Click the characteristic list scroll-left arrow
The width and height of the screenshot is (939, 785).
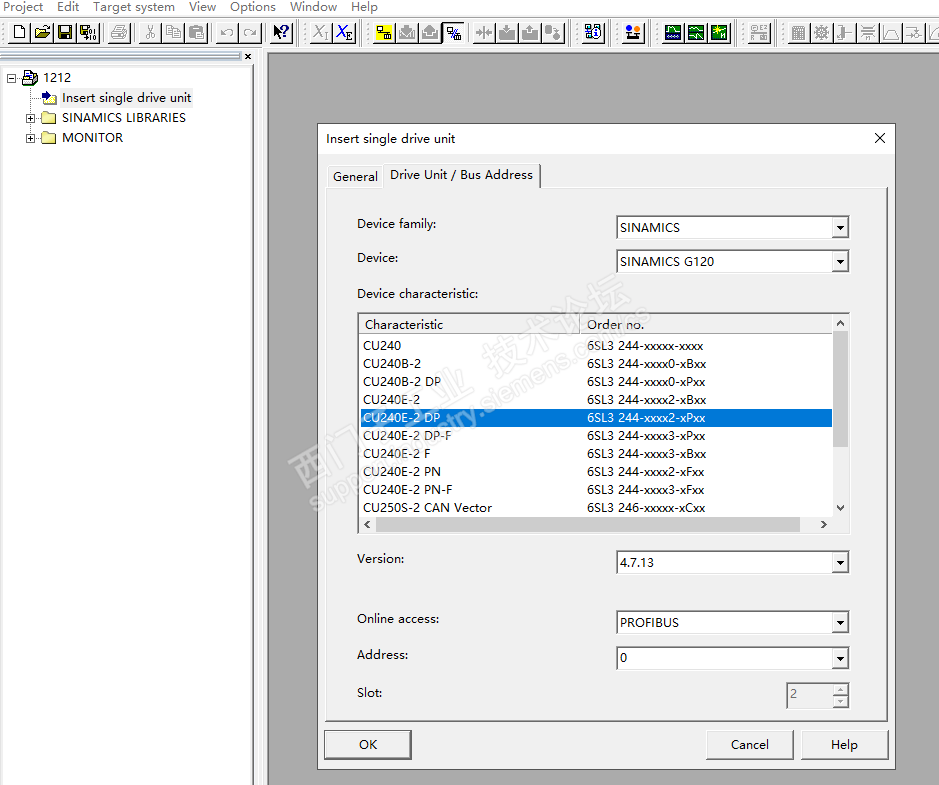(367, 525)
